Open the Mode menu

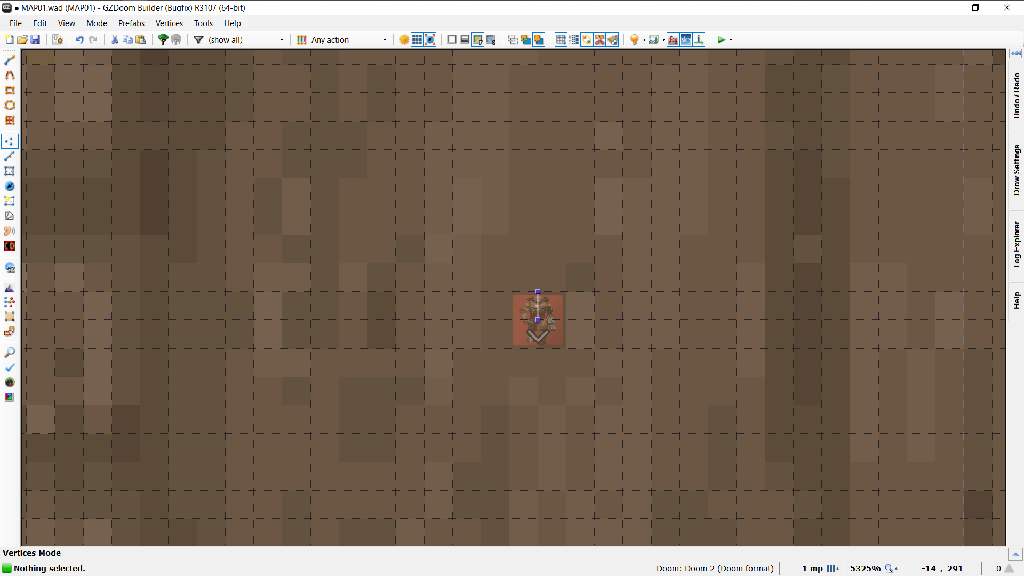click(x=97, y=23)
